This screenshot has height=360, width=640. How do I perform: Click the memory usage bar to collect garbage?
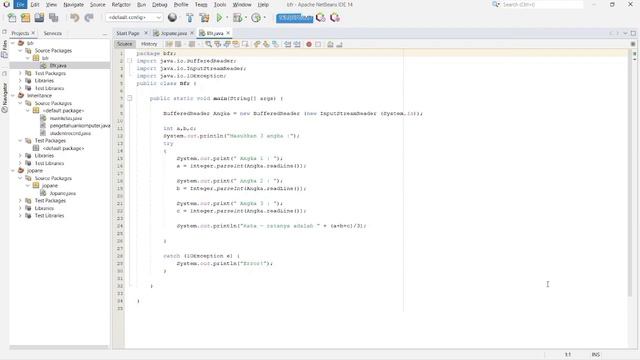coord(294,18)
